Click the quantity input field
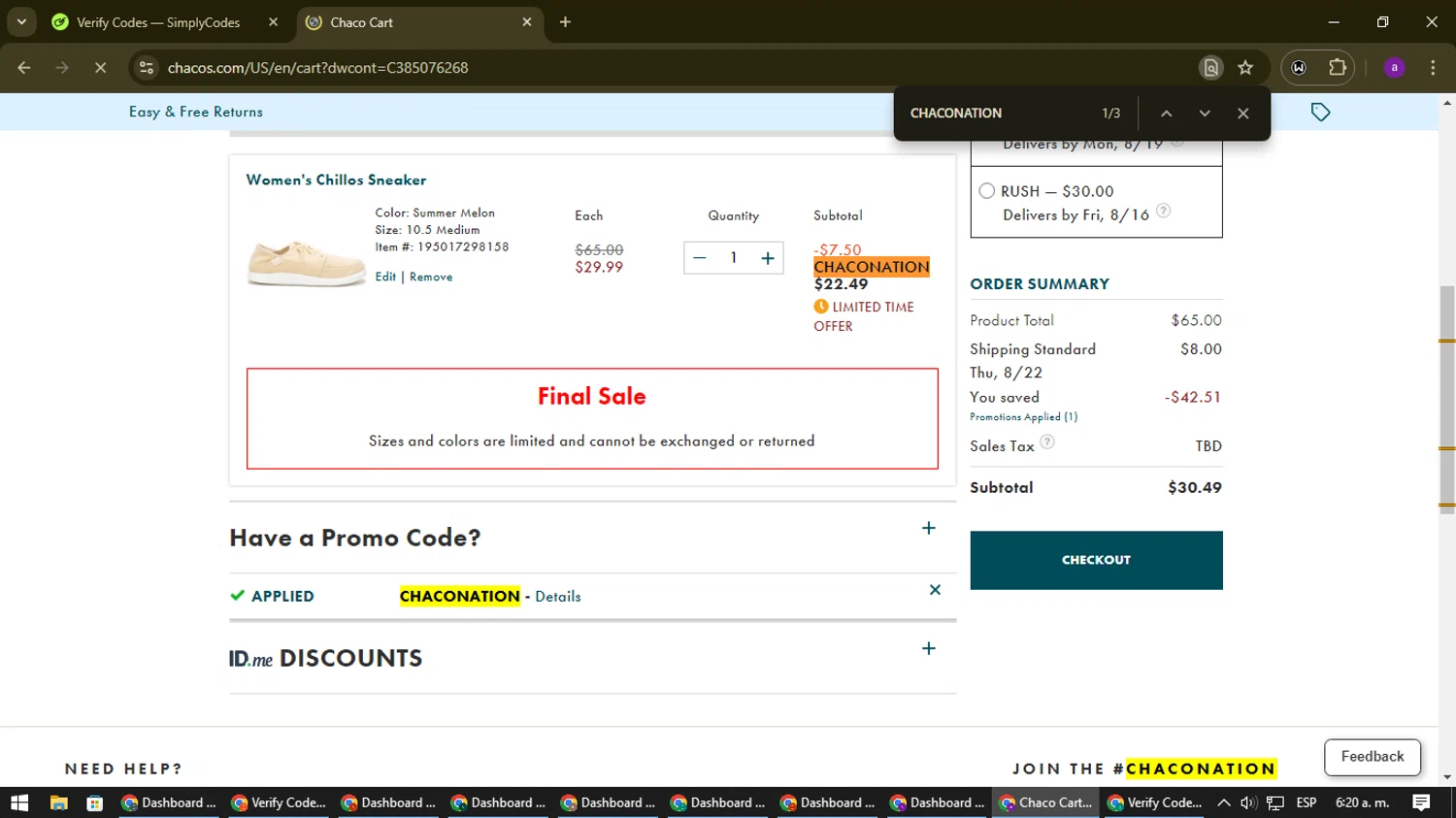 (734, 258)
